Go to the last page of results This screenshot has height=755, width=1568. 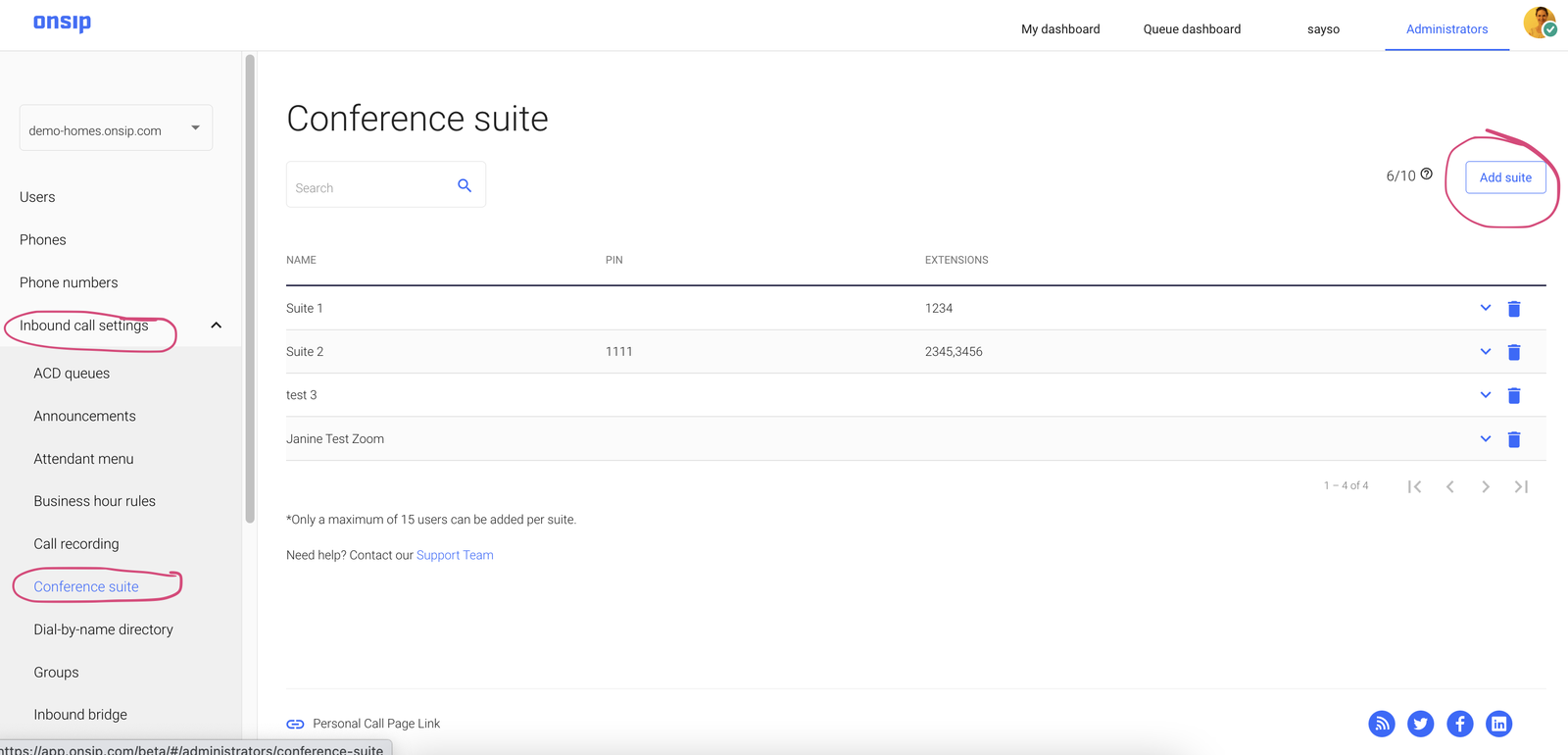tap(1521, 486)
